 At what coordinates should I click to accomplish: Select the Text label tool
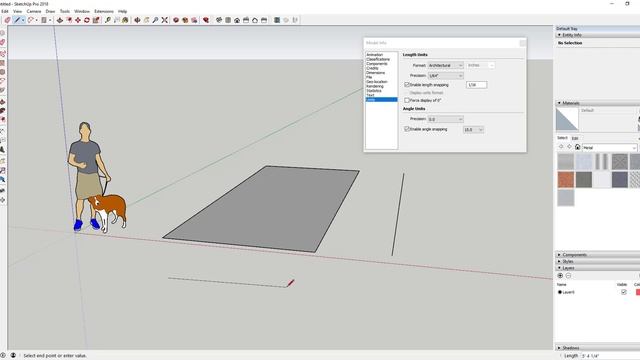point(117,20)
